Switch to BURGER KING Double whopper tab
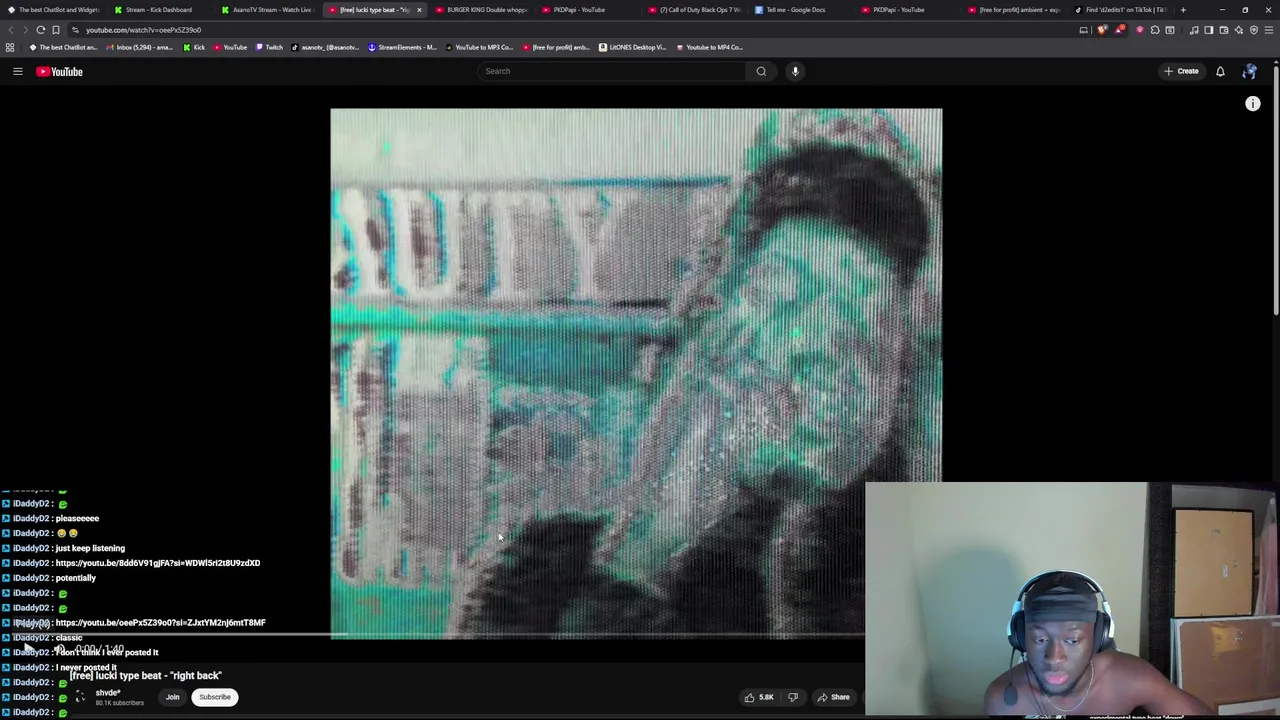This screenshot has width=1280, height=720. click(481, 10)
